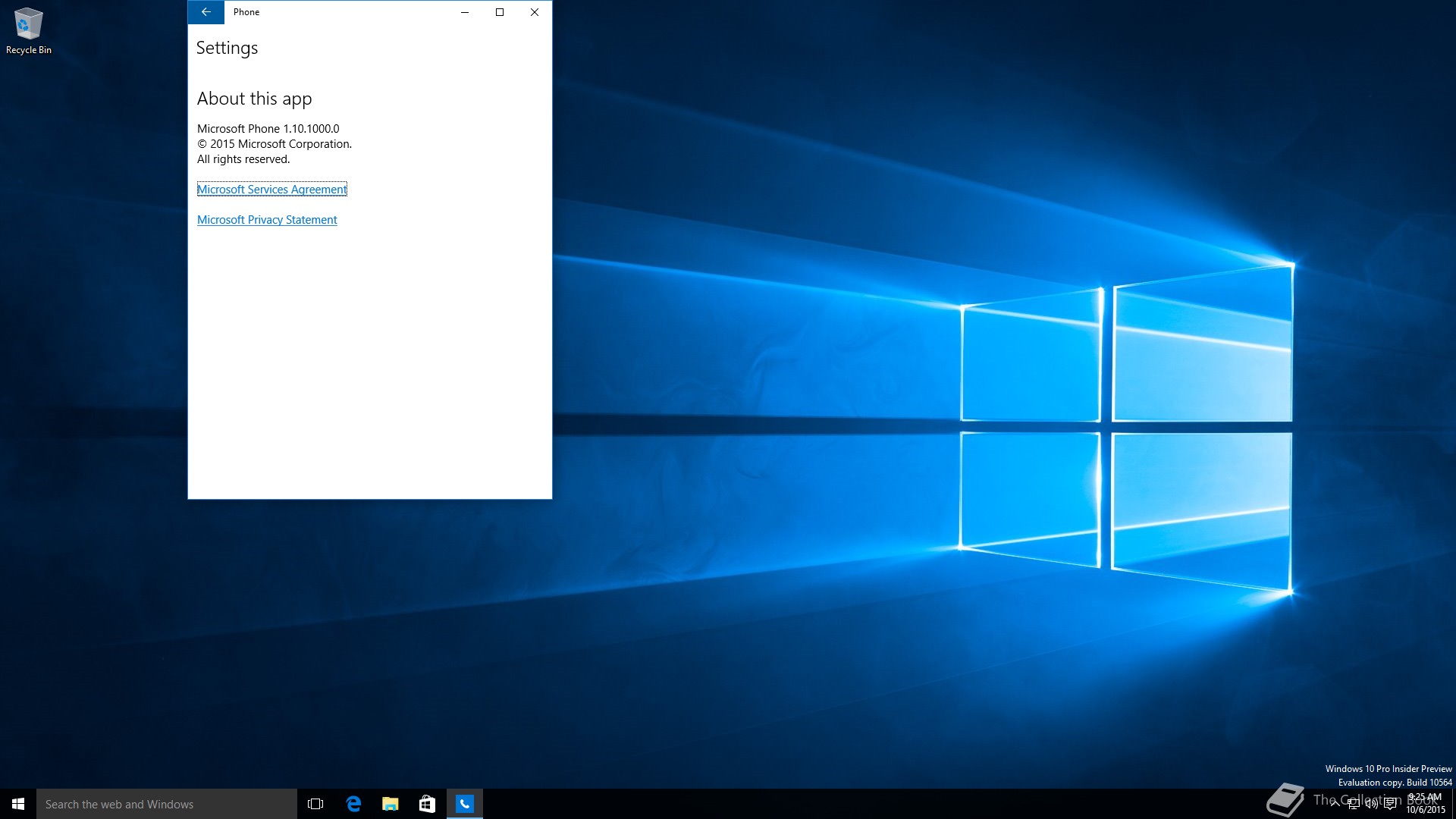
Task: Open the network status tray icon
Action: pos(1354,804)
